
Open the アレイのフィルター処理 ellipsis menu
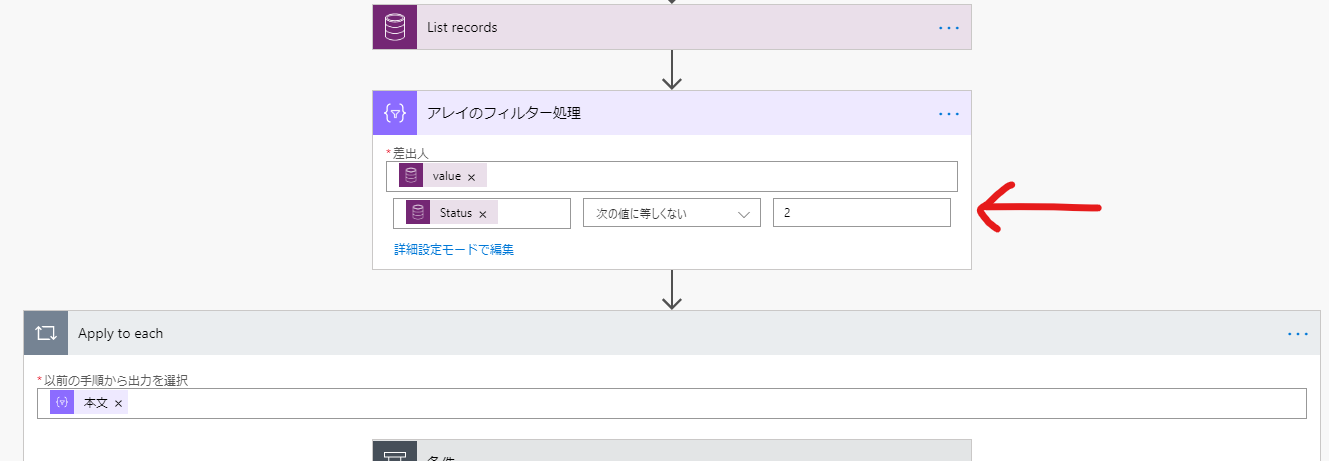pos(949,114)
